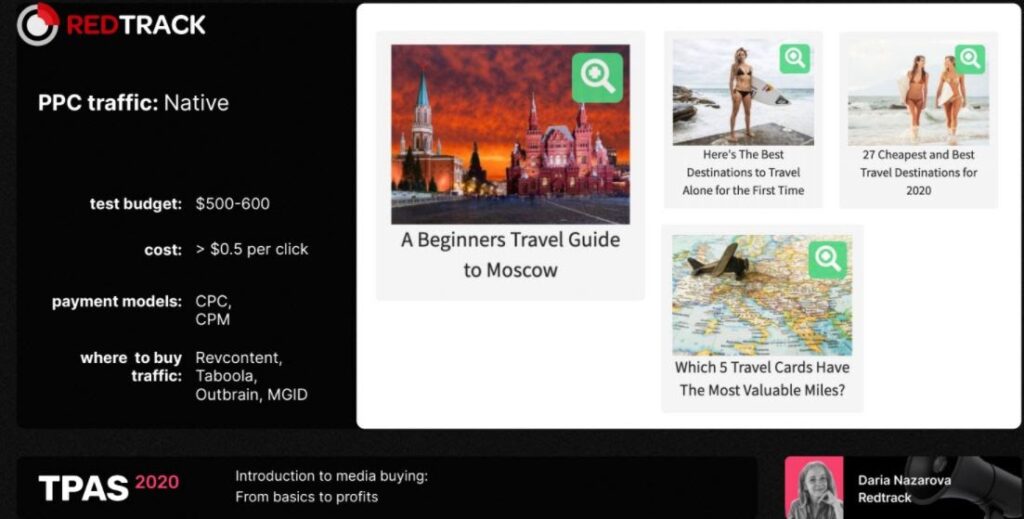Image resolution: width=1024 pixels, height=519 pixels.
Task: Click the zoom magnifier on the Moscow image
Action: click(x=597, y=78)
